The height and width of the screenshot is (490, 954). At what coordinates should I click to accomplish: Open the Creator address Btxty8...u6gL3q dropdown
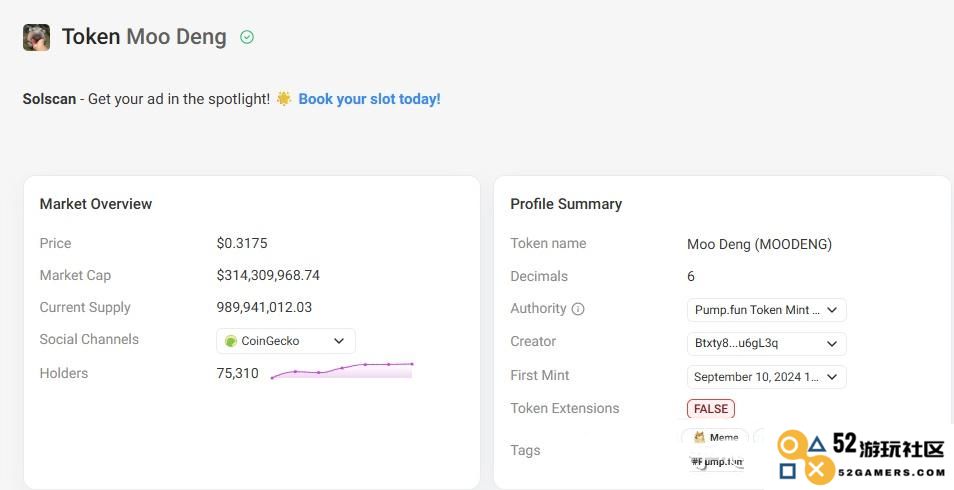tap(766, 343)
